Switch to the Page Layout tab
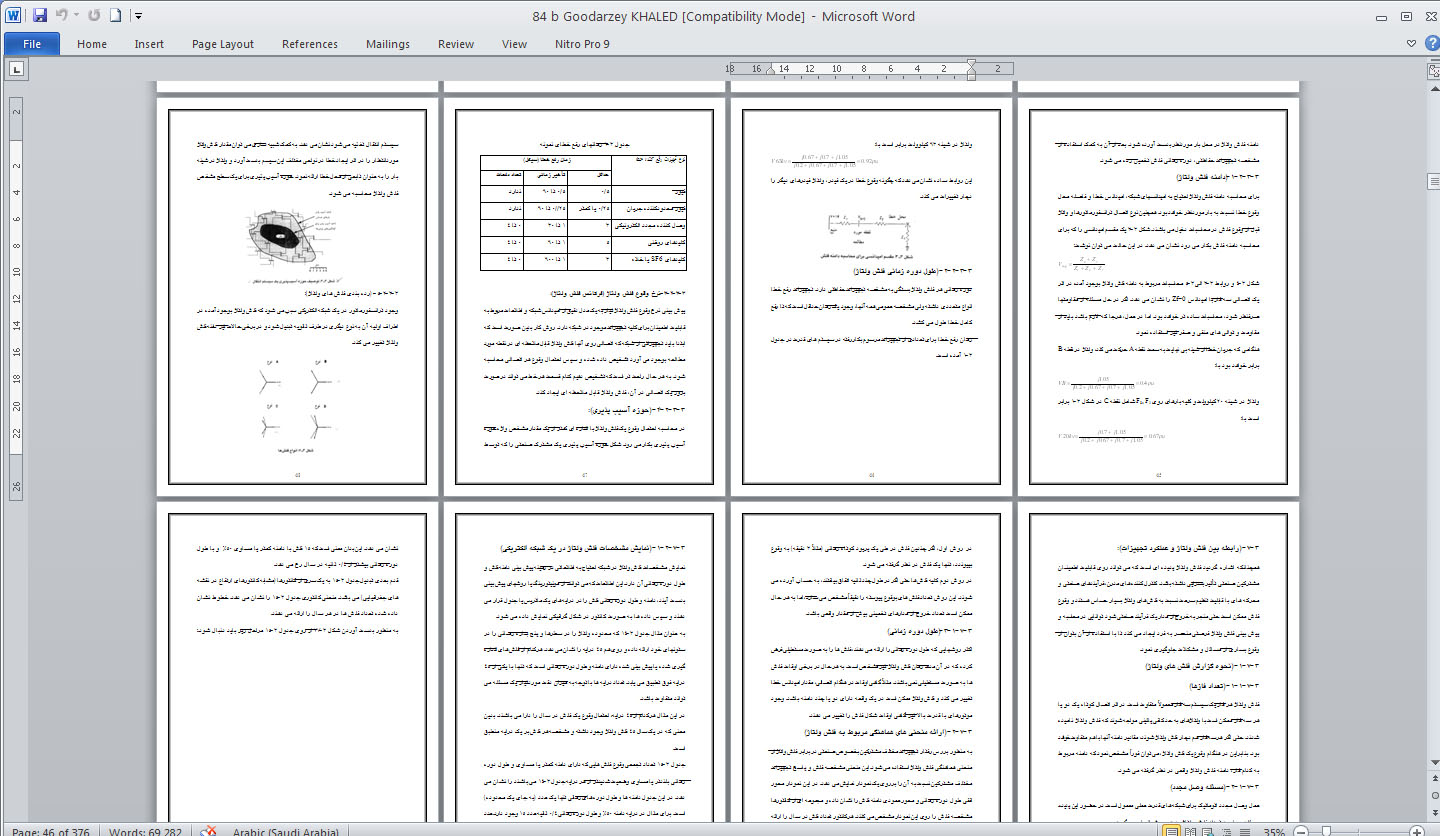The width and height of the screenshot is (1440, 836). pos(223,44)
